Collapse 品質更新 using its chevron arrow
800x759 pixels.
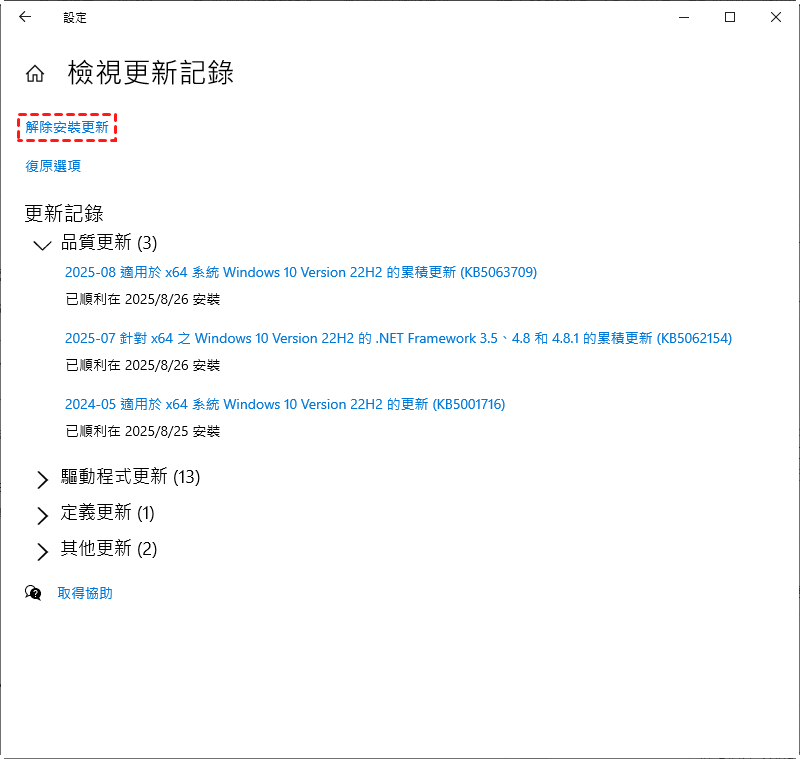coord(42,244)
